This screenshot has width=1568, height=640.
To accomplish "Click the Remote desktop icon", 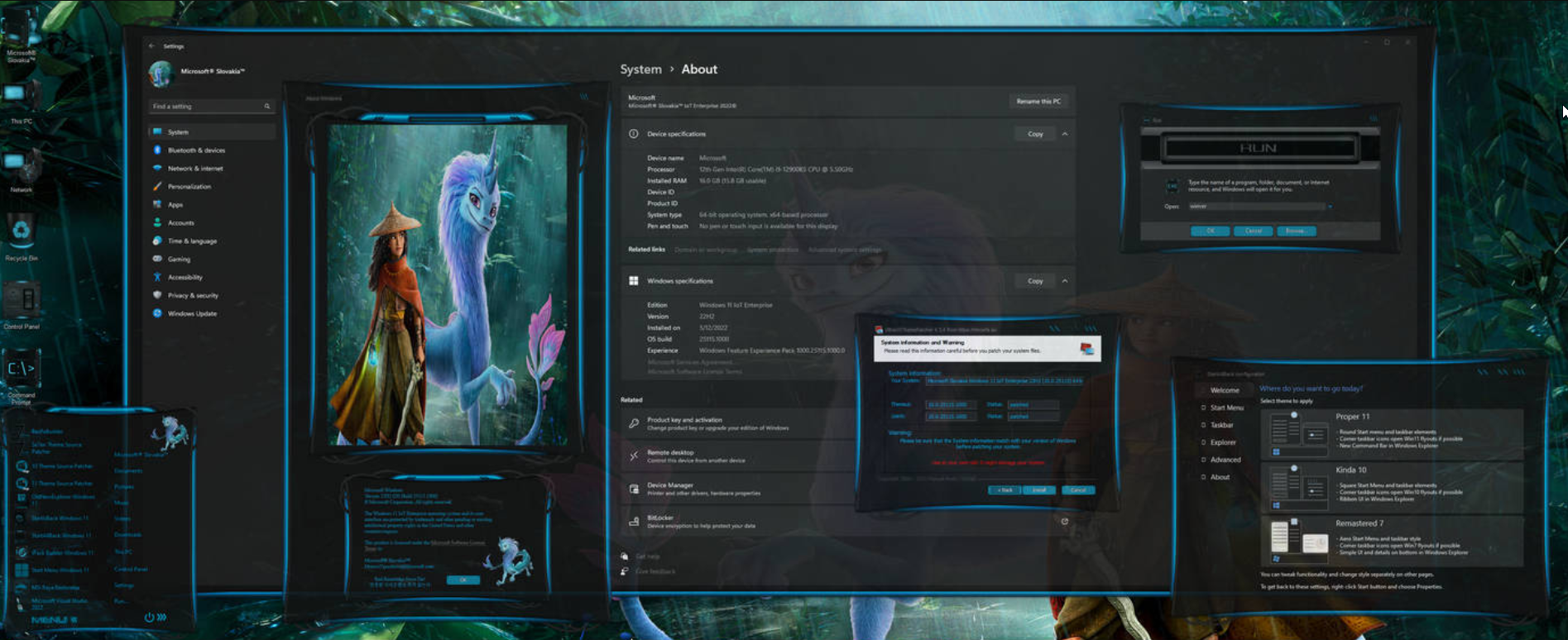I will coord(633,456).
